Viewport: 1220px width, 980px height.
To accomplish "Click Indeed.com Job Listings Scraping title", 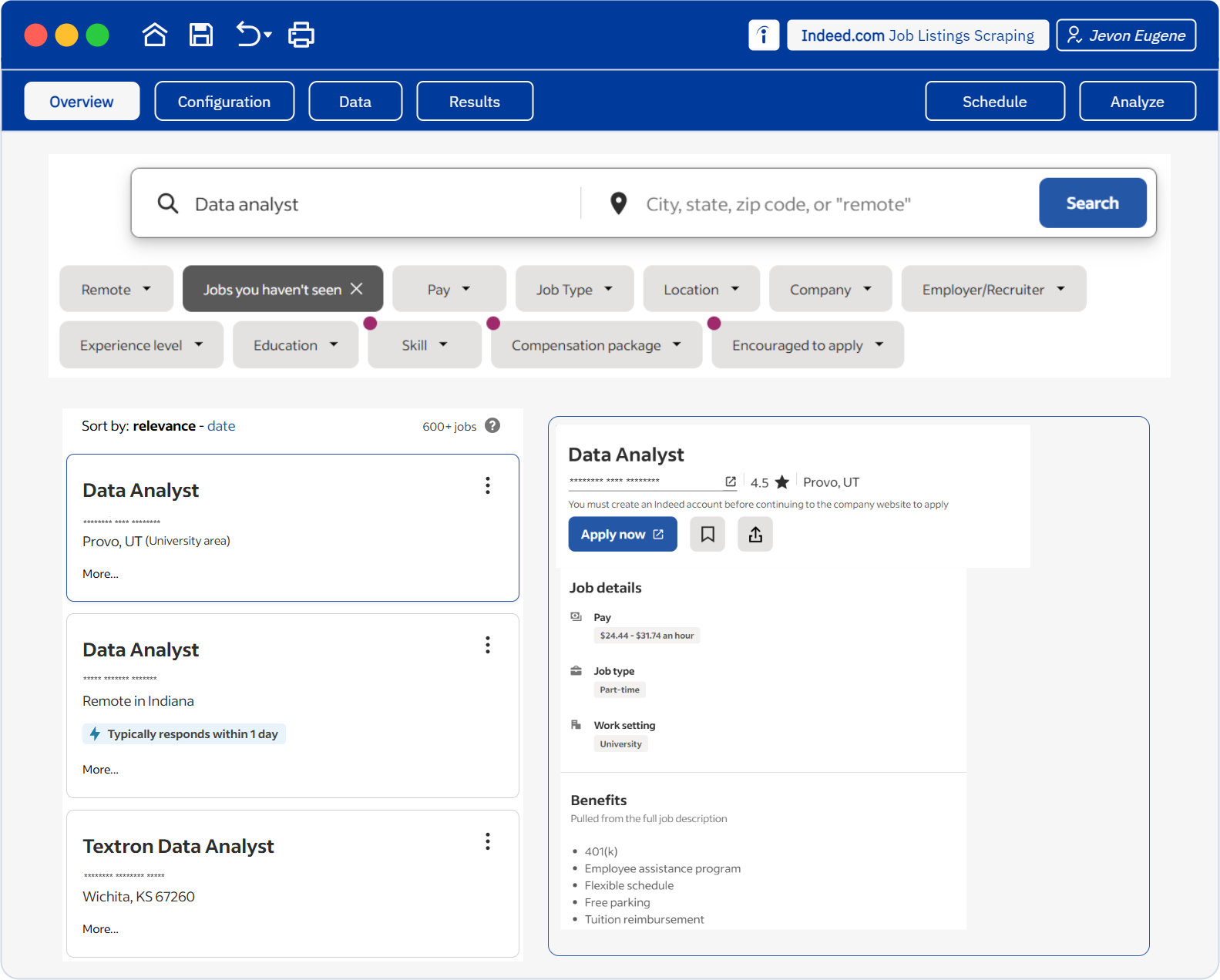I will [x=918, y=35].
